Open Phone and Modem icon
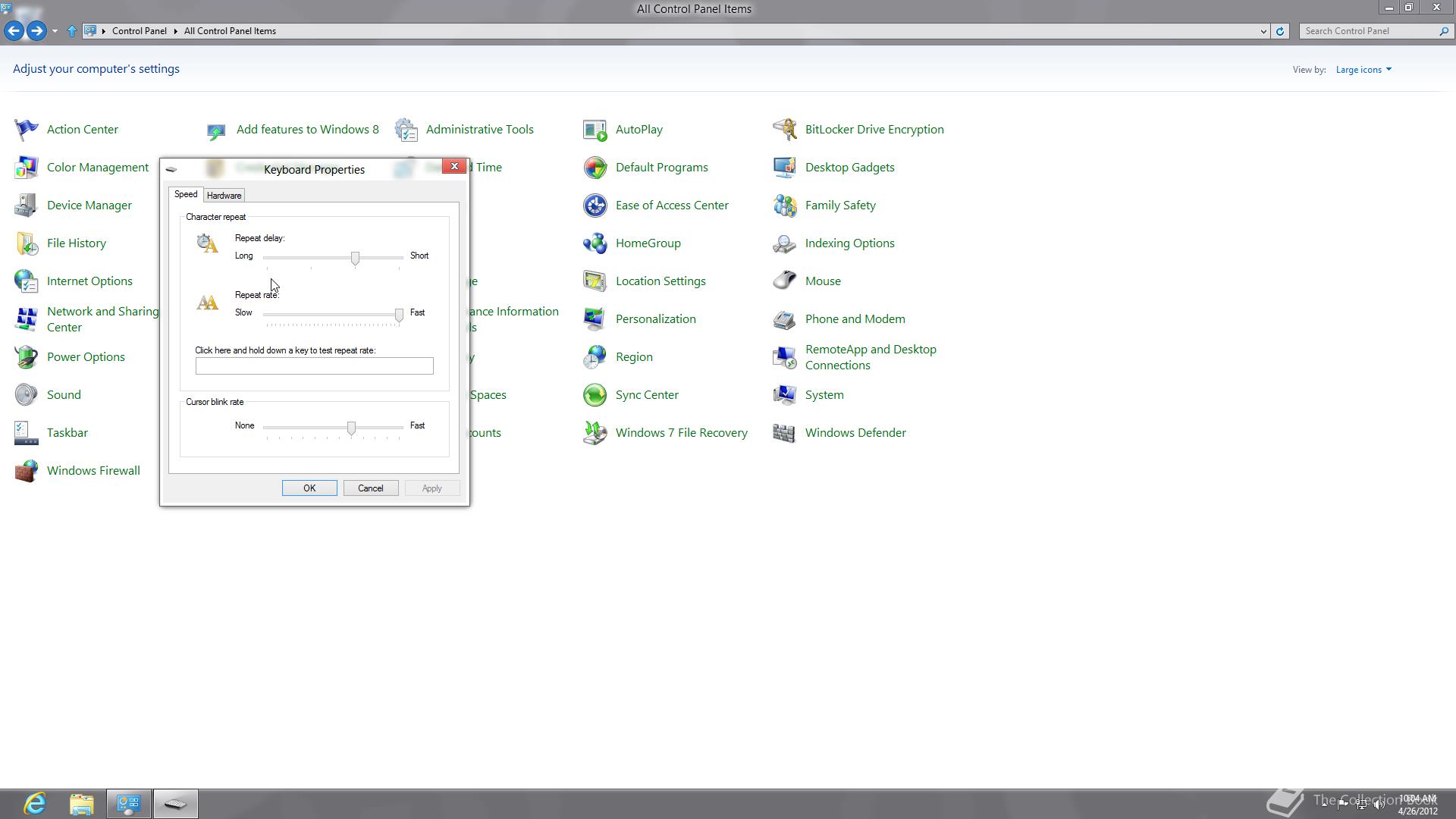This screenshot has width=1456, height=819. [785, 319]
